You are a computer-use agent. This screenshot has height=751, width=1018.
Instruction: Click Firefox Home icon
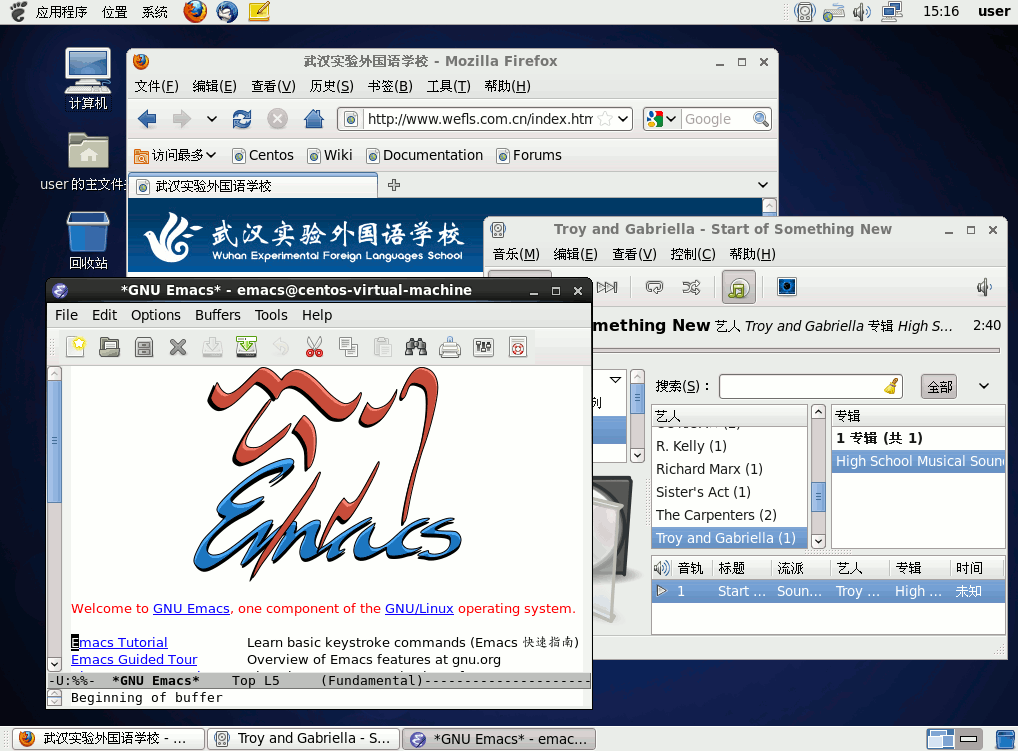pos(314,119)
